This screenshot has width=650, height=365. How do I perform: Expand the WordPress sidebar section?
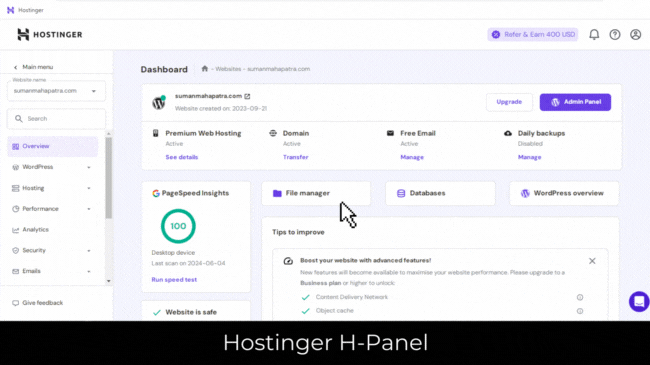pyautogui.click(x=52, y=167)
